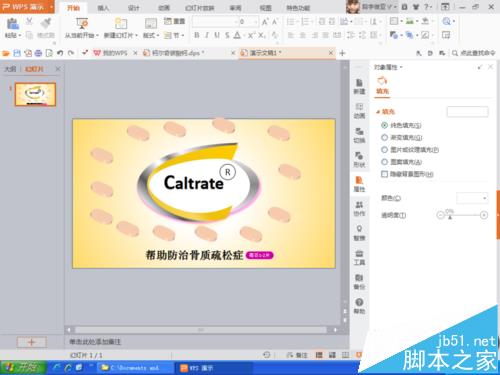This screenshot has height=375, width=500.
Task: Open the fill Color (颜色) dropdown
Action: click(x=472, y=198)
